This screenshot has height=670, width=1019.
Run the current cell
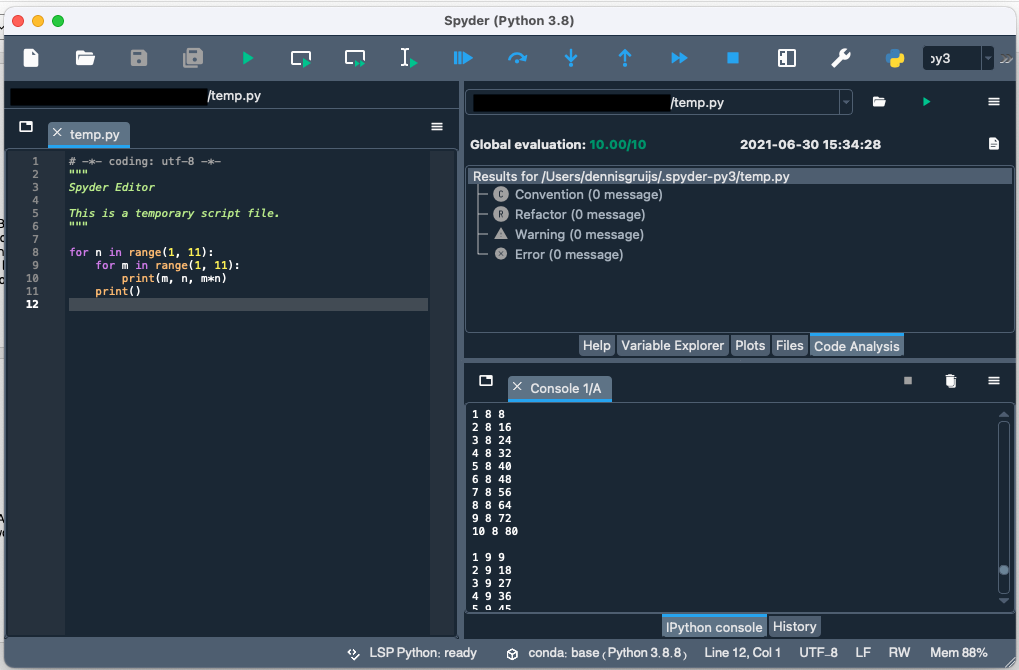click(300, 57)
